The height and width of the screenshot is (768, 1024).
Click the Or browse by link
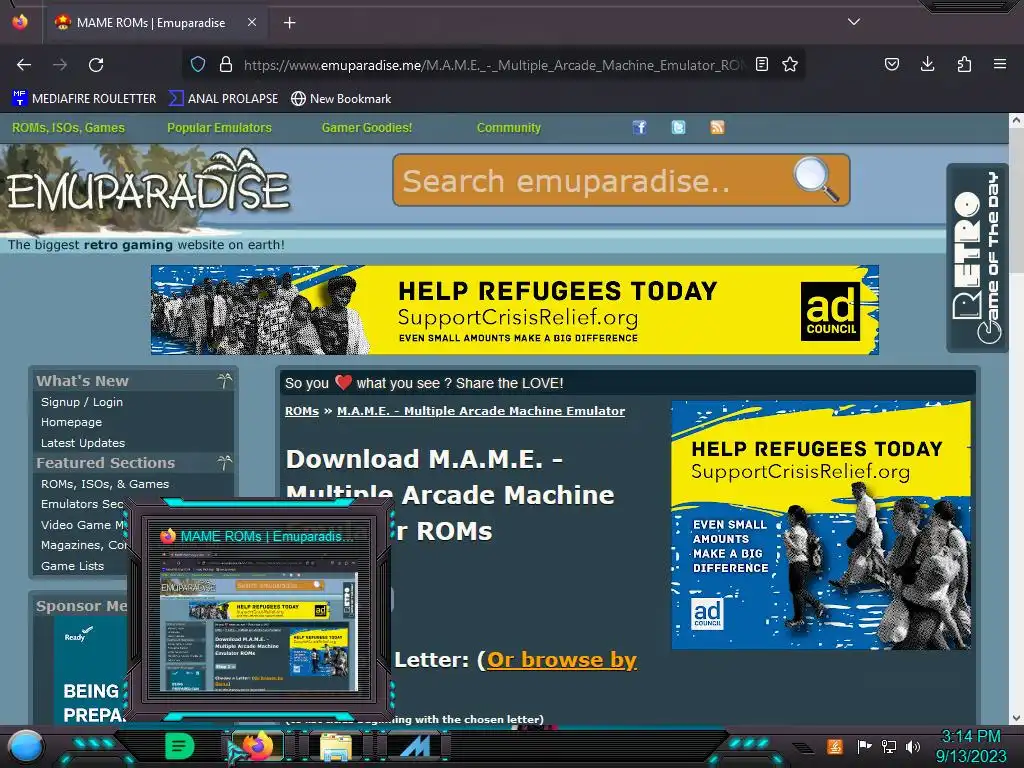click(562, 660)
